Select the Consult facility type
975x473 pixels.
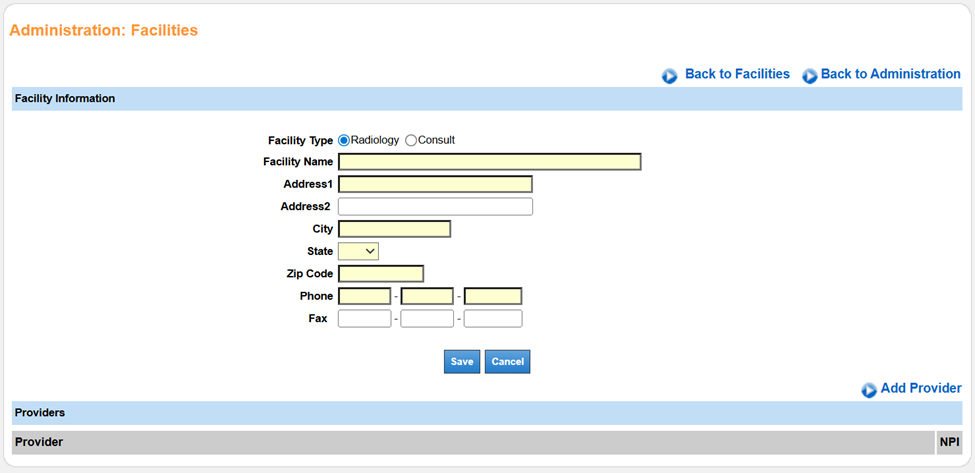coord(411,140)
